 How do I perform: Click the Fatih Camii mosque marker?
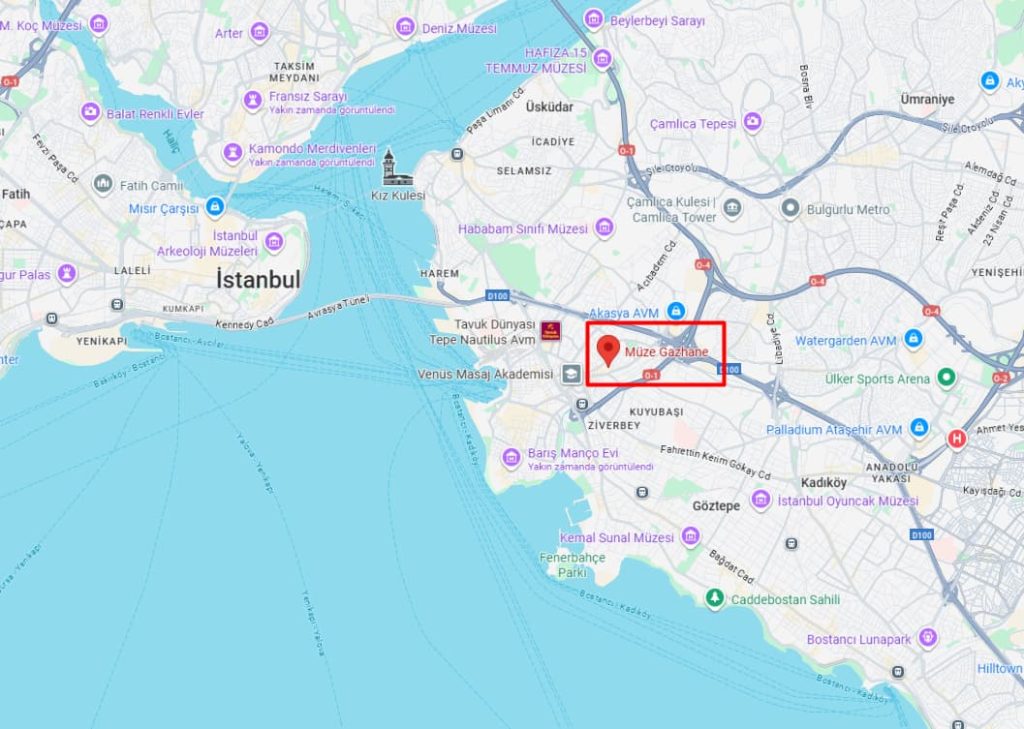103,185
